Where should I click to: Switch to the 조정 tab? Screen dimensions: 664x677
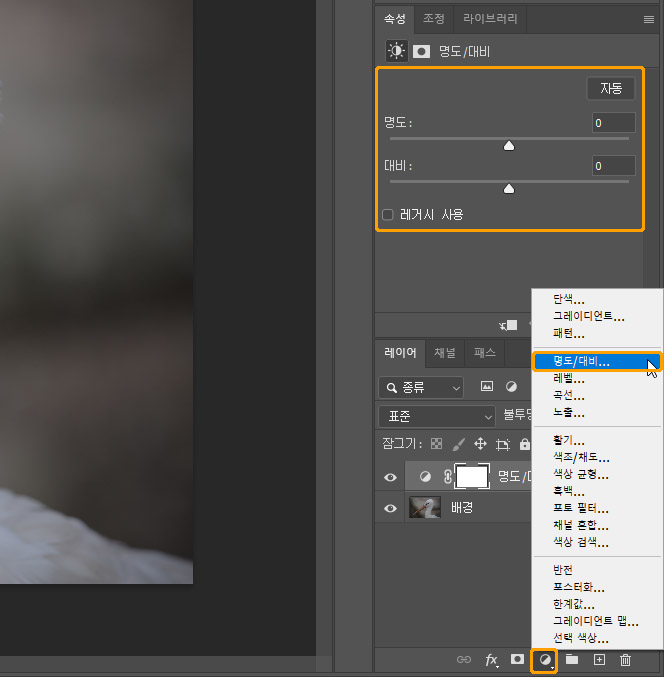433,19
